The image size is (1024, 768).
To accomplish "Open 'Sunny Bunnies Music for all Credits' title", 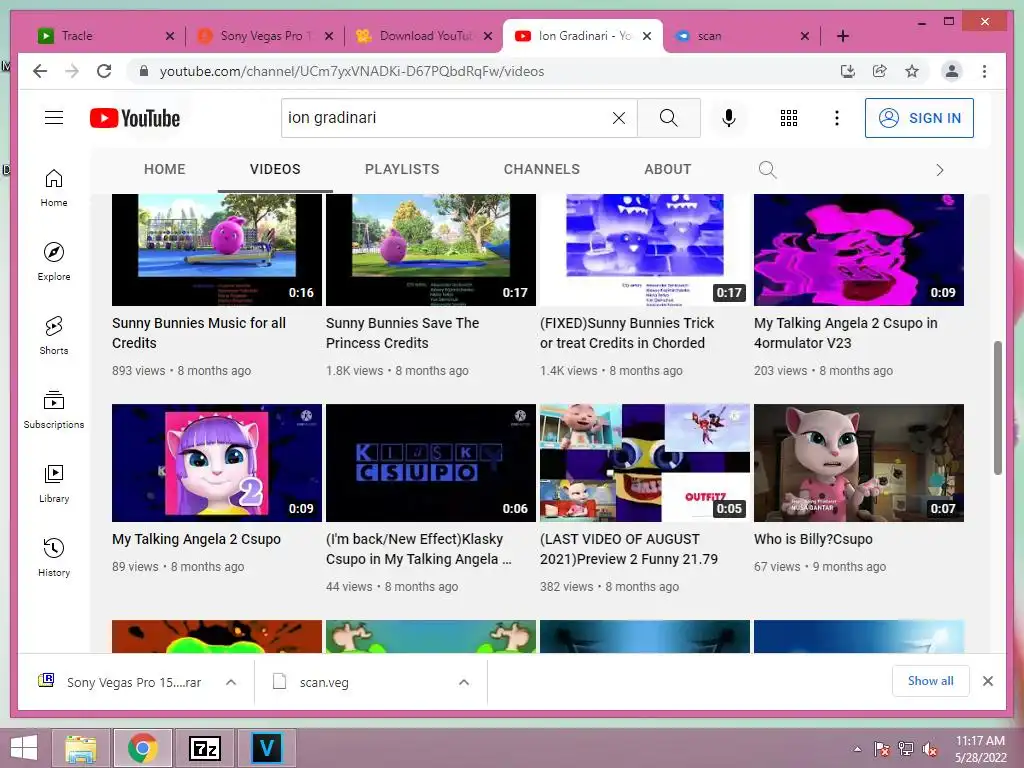I will (x=199, y=332).
